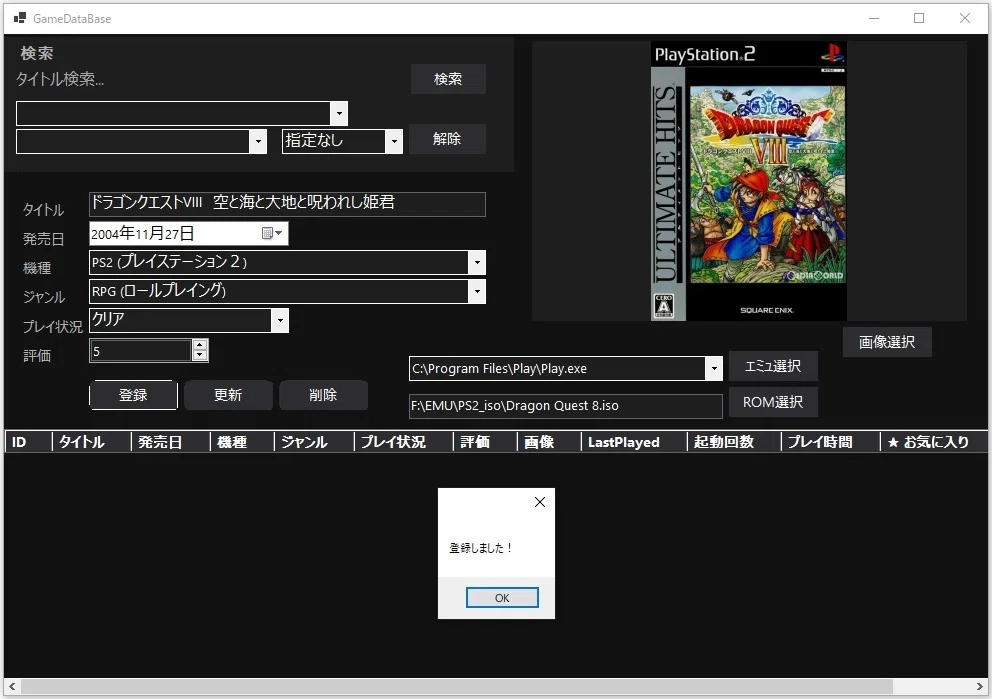Expand the ジャンル RPG dropdown arrow
The width and height of the screenshot is (992, 699).
click(x=477, y=292)
